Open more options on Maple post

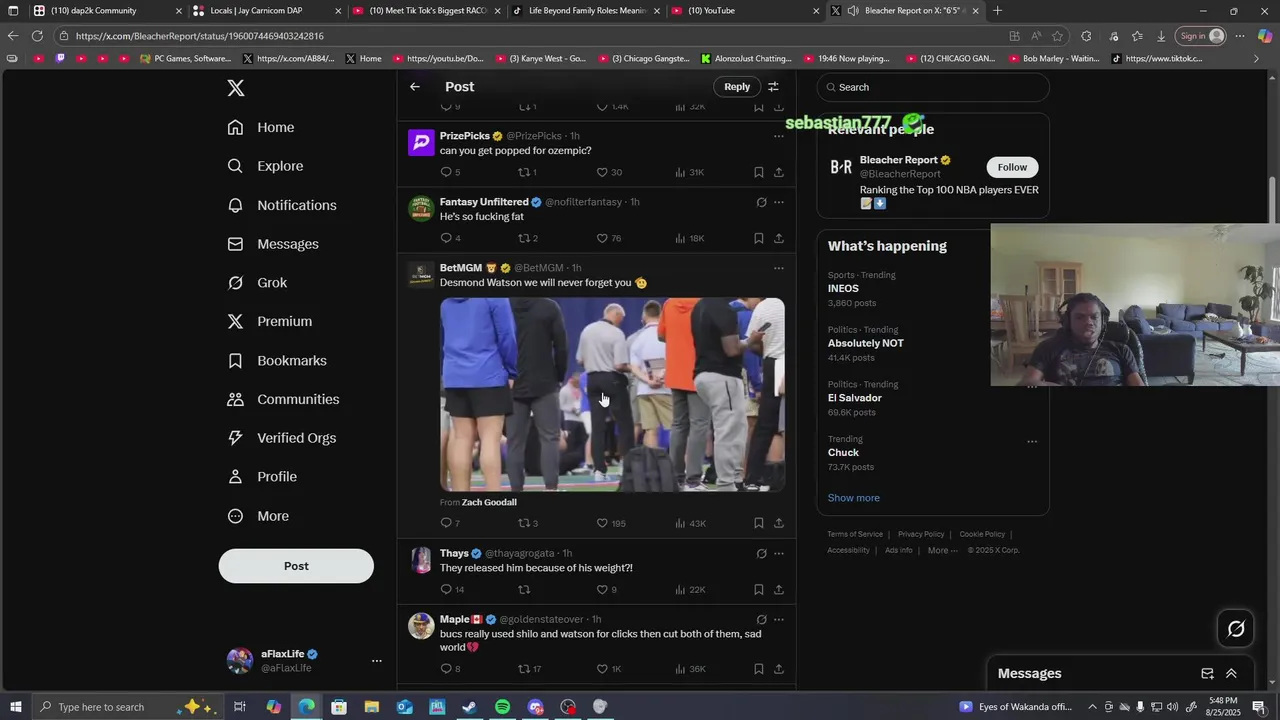(x=779, y=620)
